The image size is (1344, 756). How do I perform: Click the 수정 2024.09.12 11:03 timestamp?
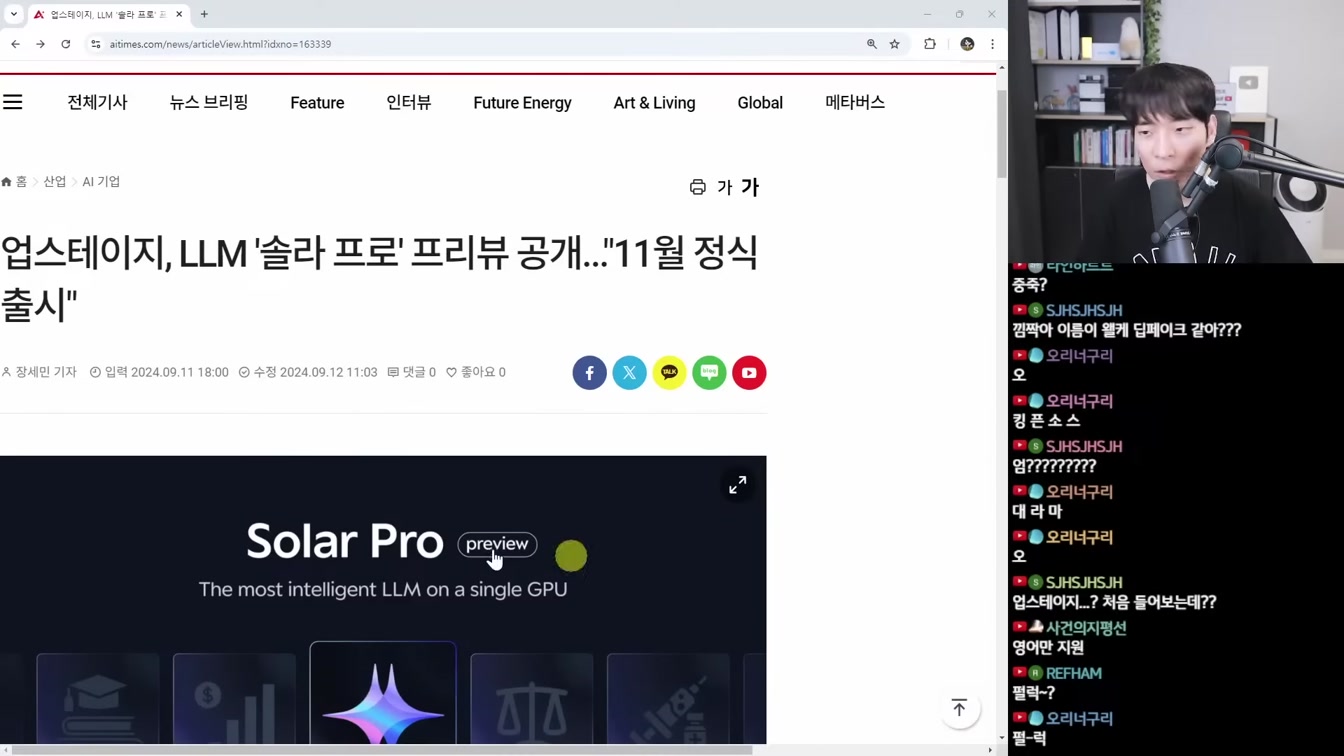[x=308, y=372]
